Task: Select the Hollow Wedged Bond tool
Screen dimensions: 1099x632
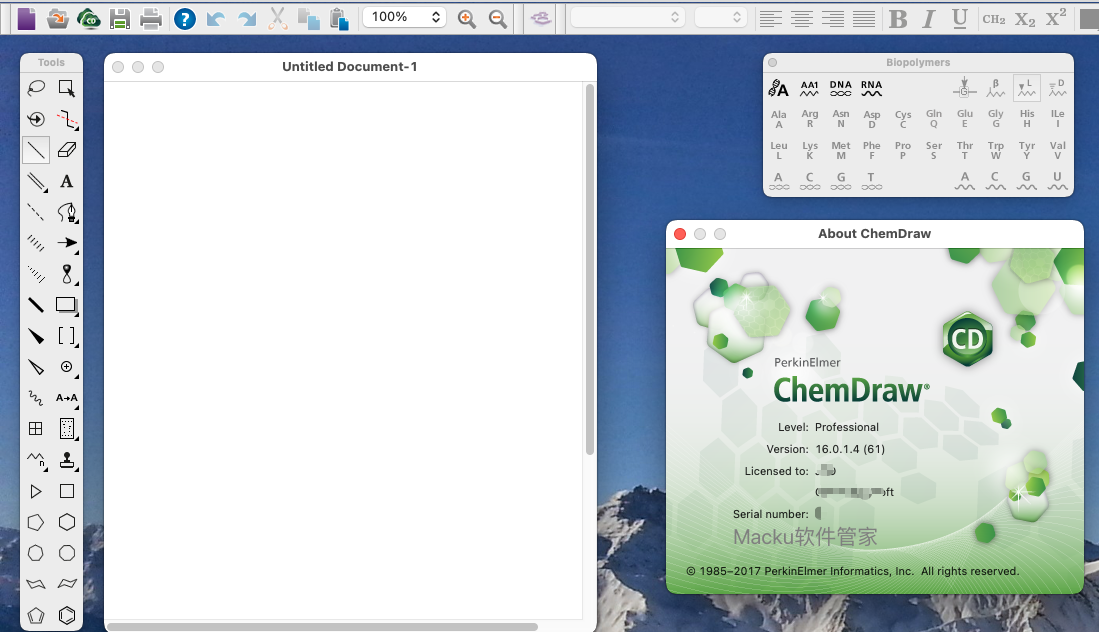Action: pos(36,367)
